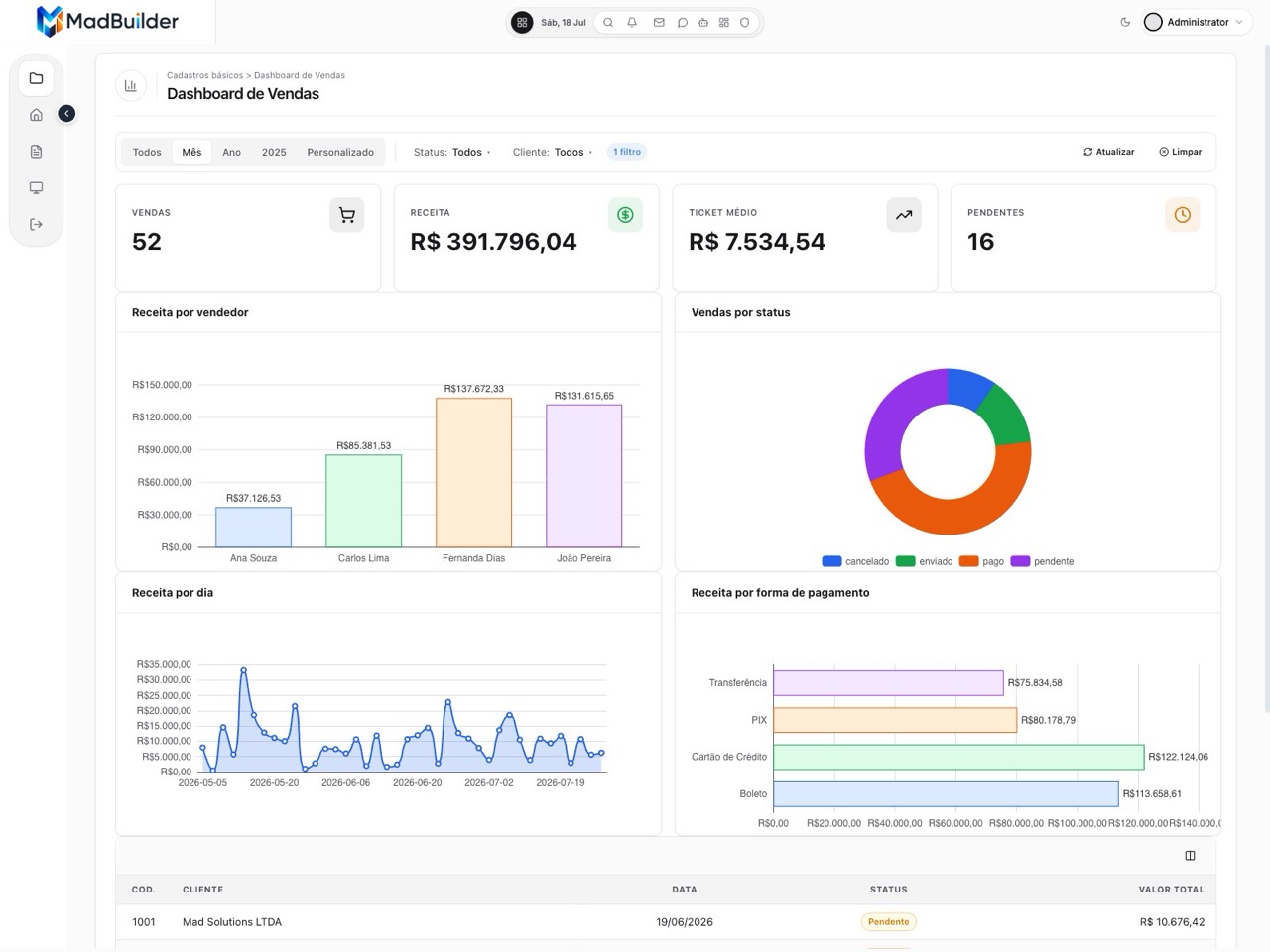Toggle cancelado legend swatch in status chart

[x=831, y=561]
